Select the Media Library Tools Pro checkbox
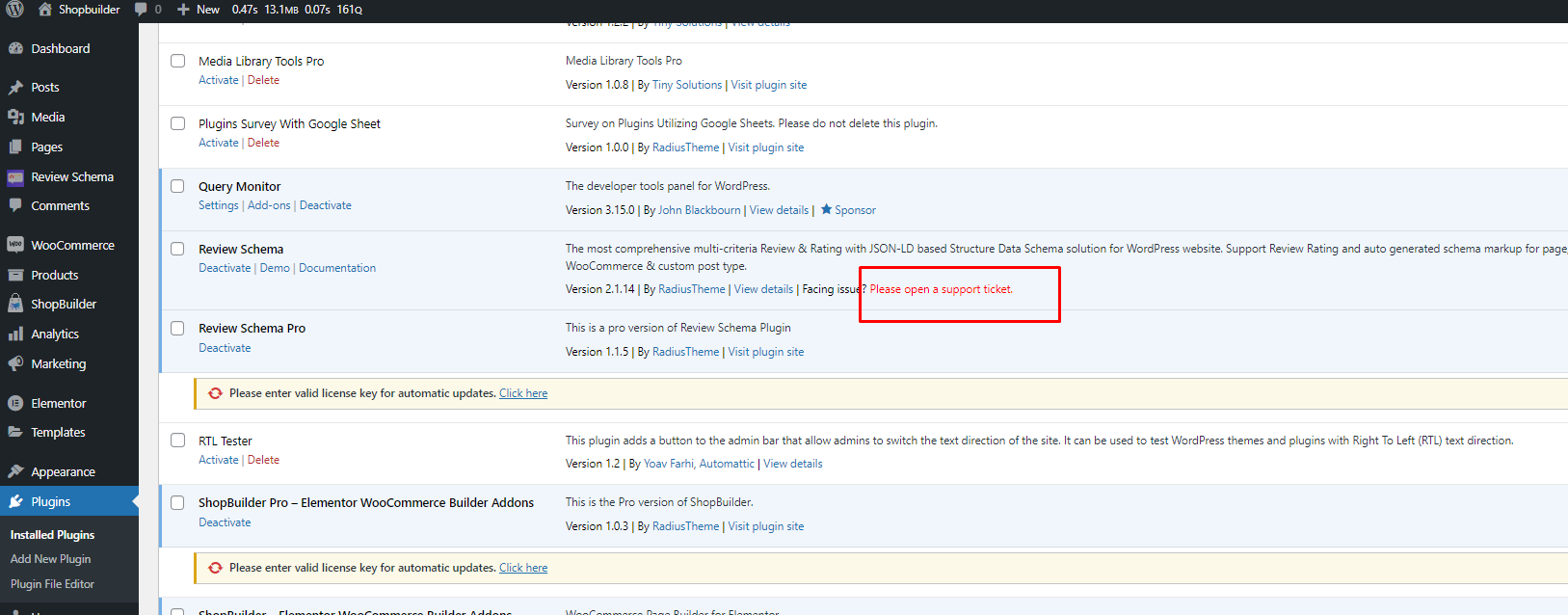This screenshot has height=615, width=1568. pos(177,61)
